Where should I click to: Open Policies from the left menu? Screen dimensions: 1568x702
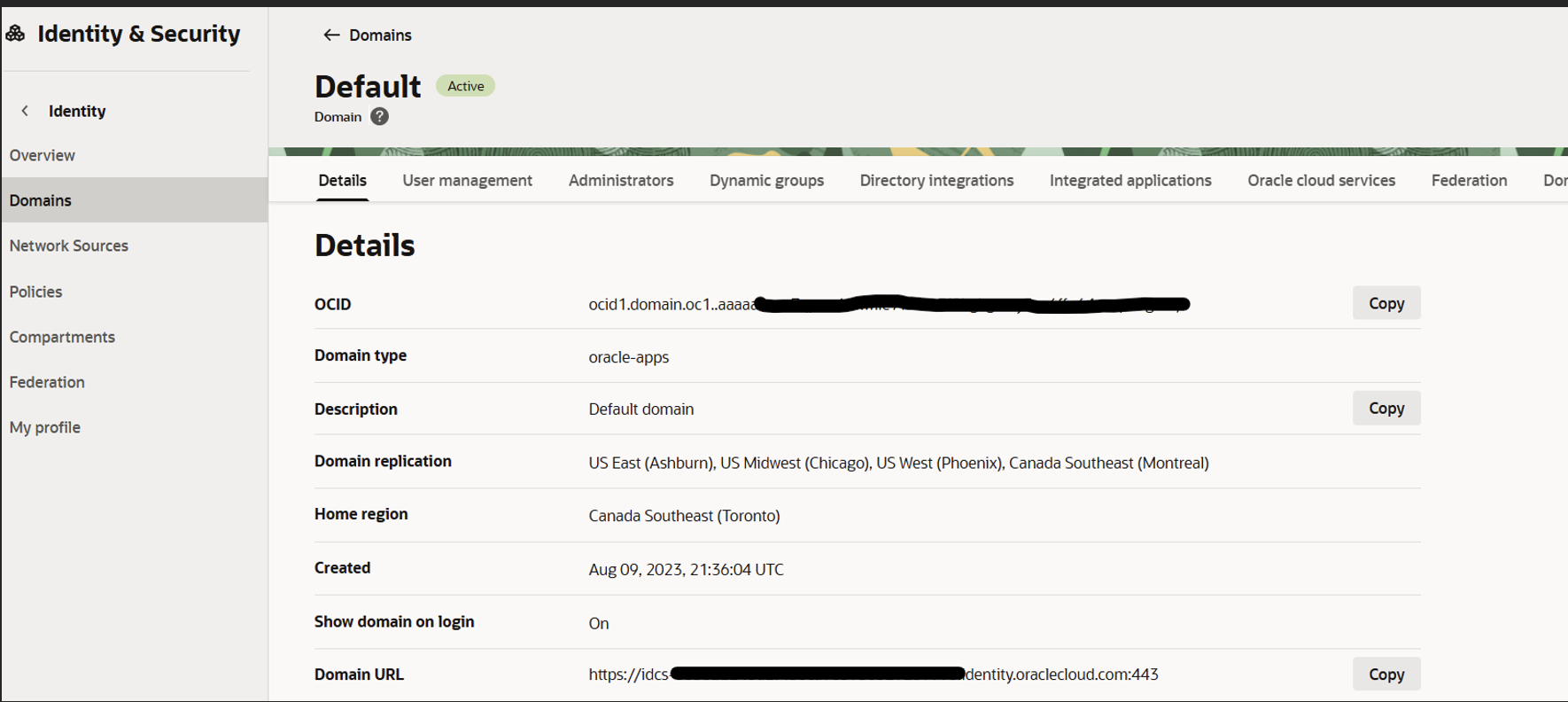(x=36, y=292)
